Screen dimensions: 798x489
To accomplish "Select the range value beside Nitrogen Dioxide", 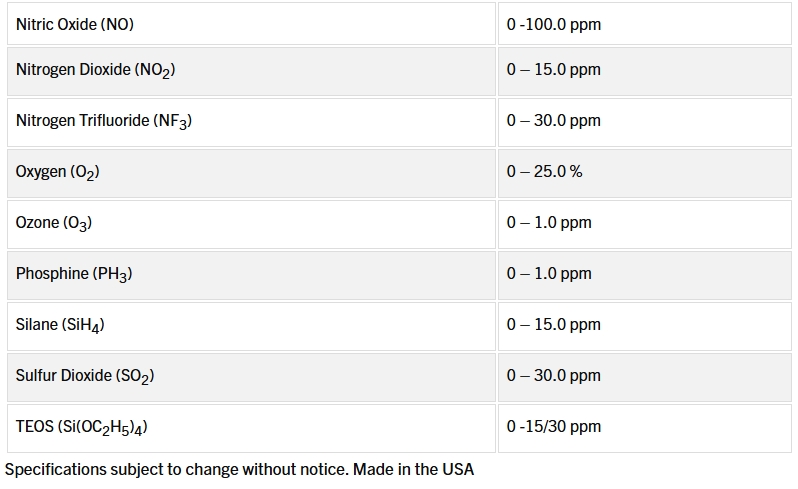I will coord(553,70).
